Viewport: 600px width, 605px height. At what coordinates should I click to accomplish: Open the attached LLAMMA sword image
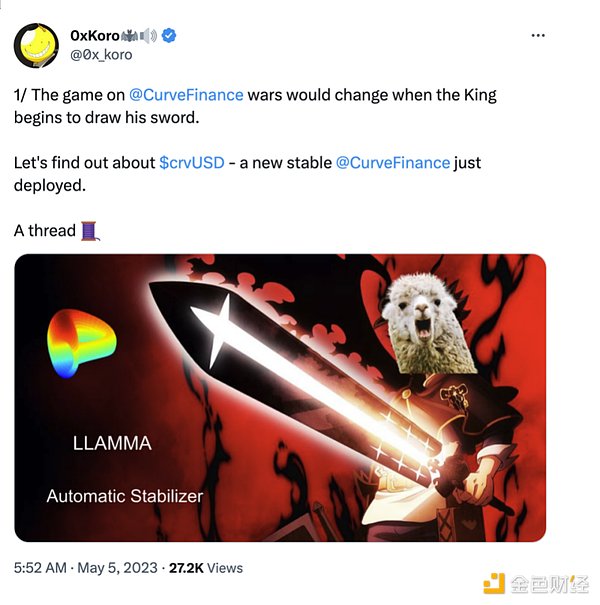coord(280,398)
